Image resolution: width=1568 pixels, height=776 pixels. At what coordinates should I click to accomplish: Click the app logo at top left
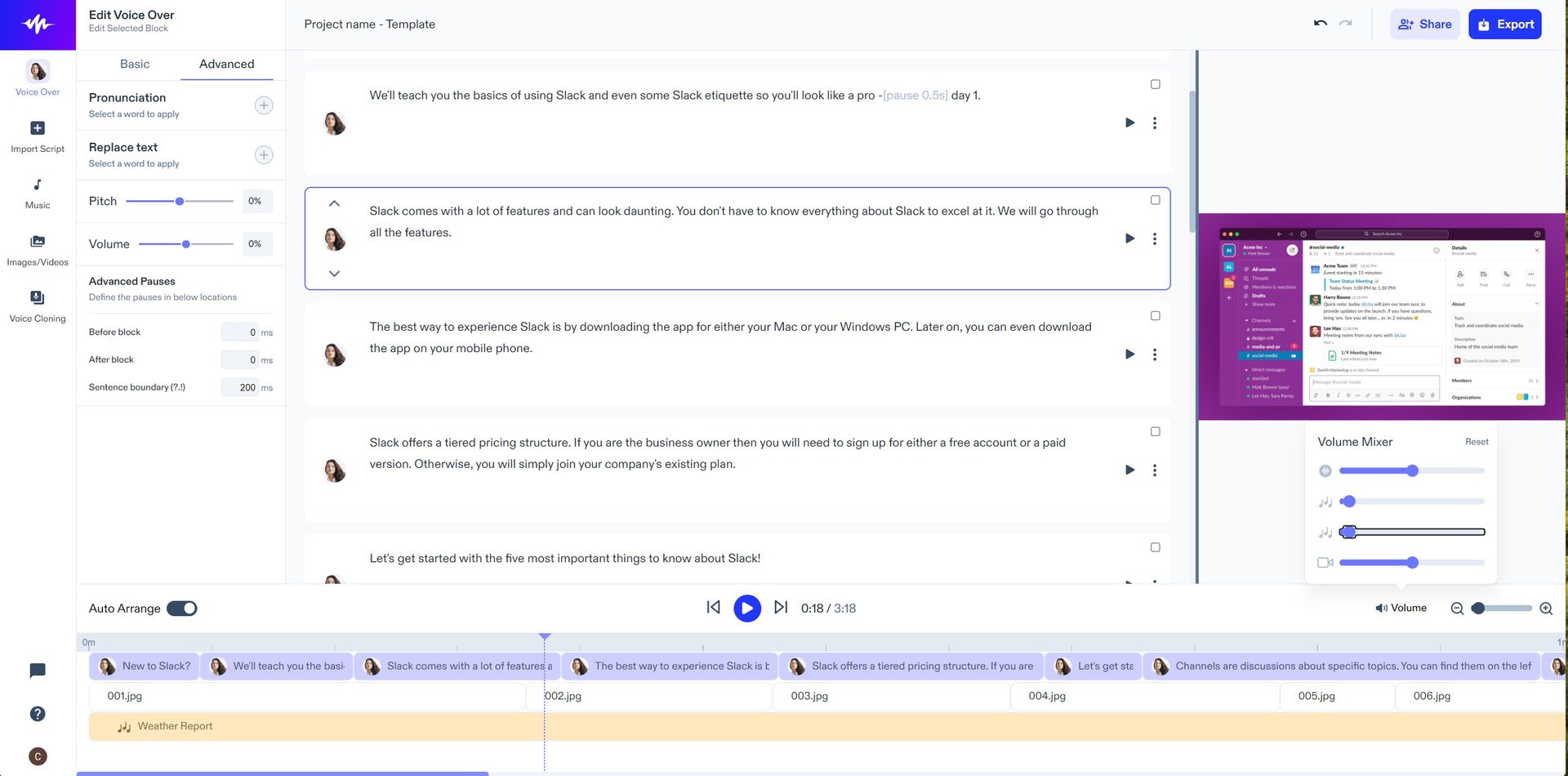(38, 25)
